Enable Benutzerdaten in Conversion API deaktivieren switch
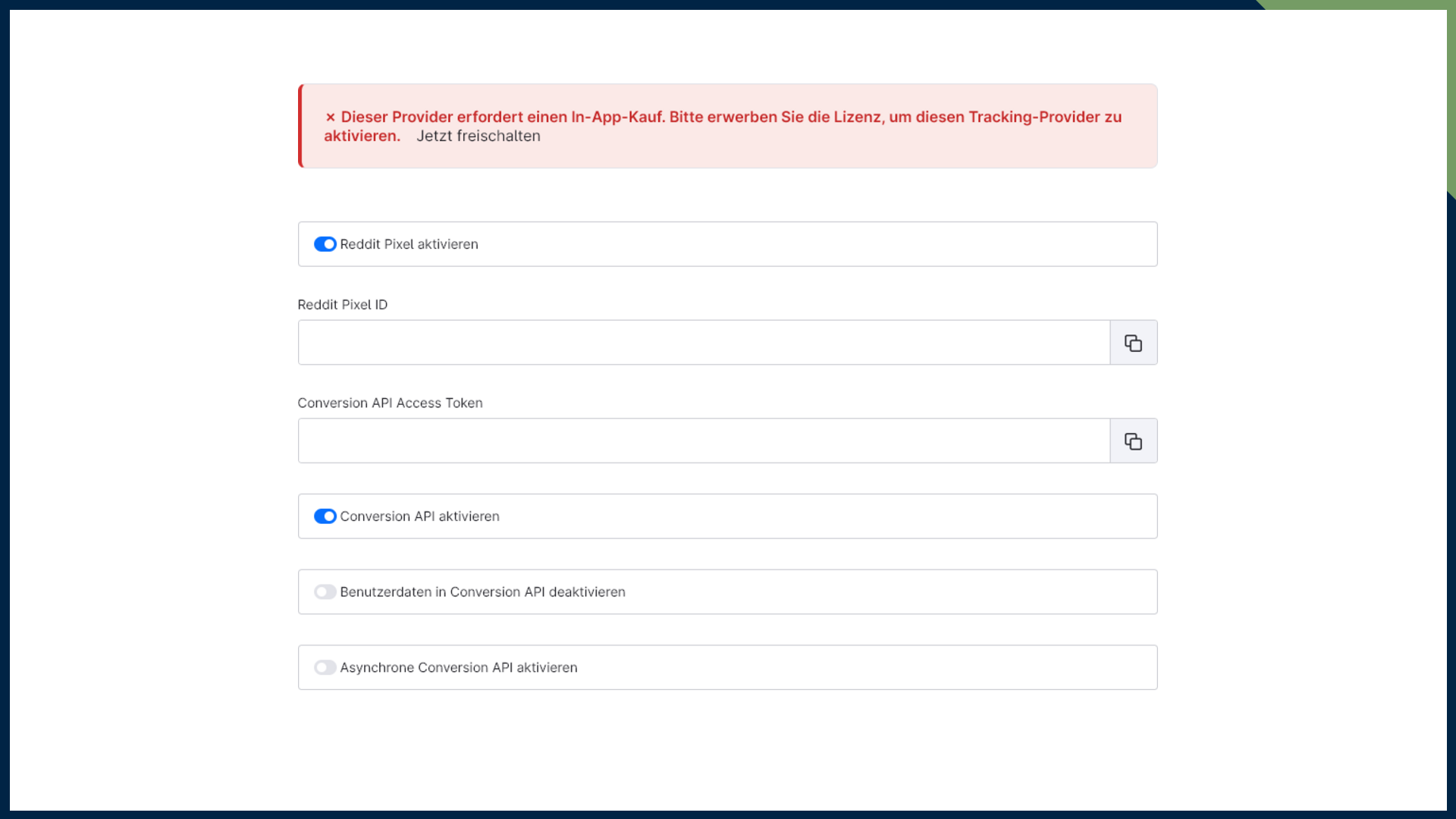The image size is (1456, 819). pyautogui.click(x=325, y=592)
